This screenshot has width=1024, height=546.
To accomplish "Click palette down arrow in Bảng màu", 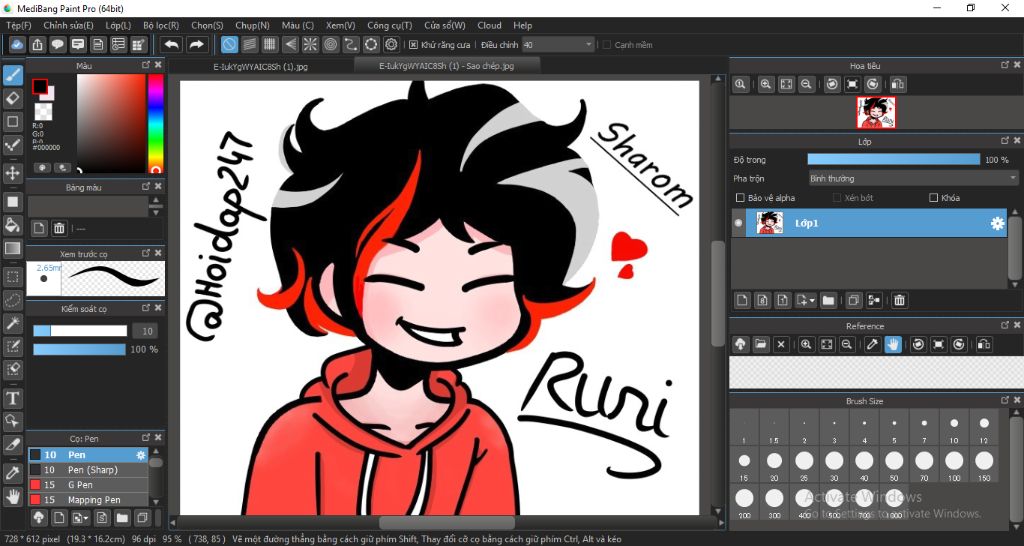I will point(156,212).
